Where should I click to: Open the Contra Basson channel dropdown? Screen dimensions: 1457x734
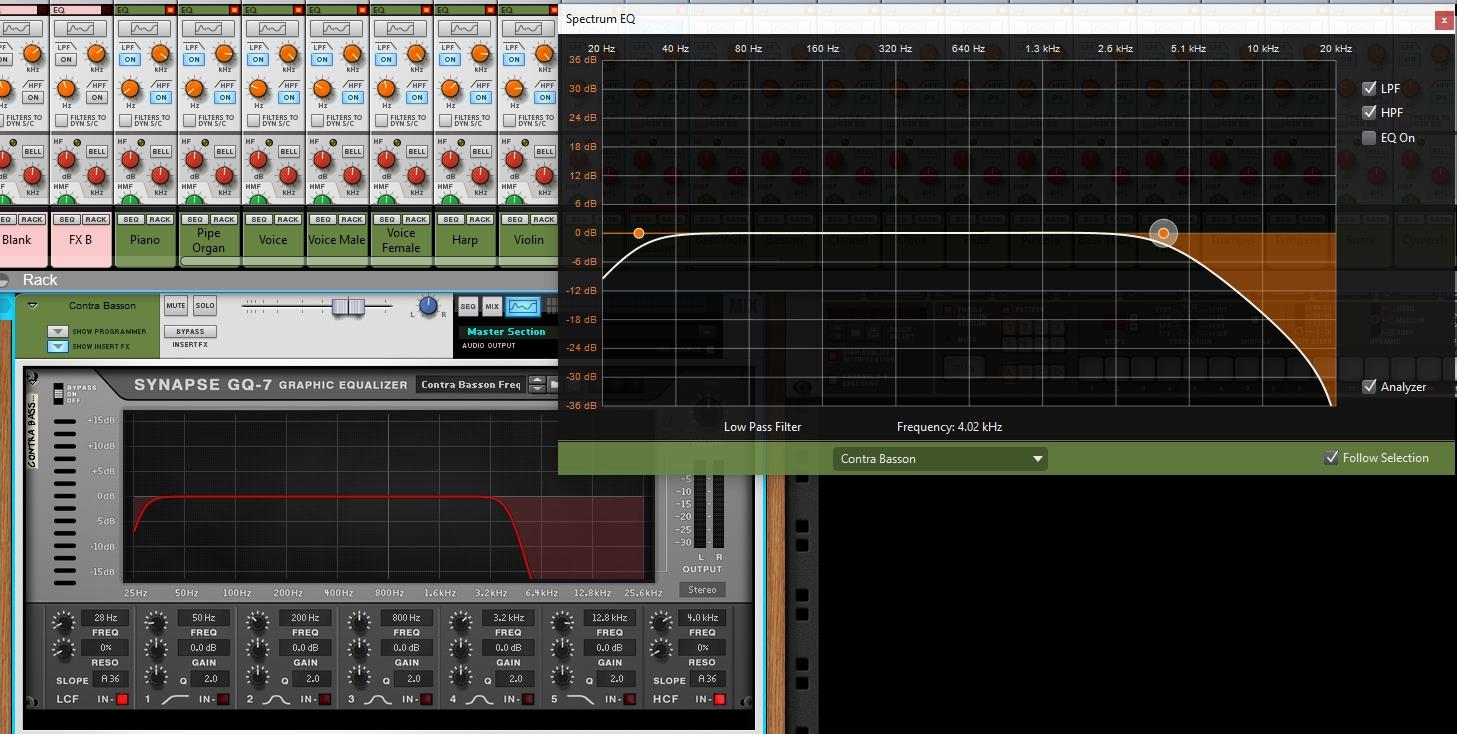pyautogui.click(x=940, y=459)
